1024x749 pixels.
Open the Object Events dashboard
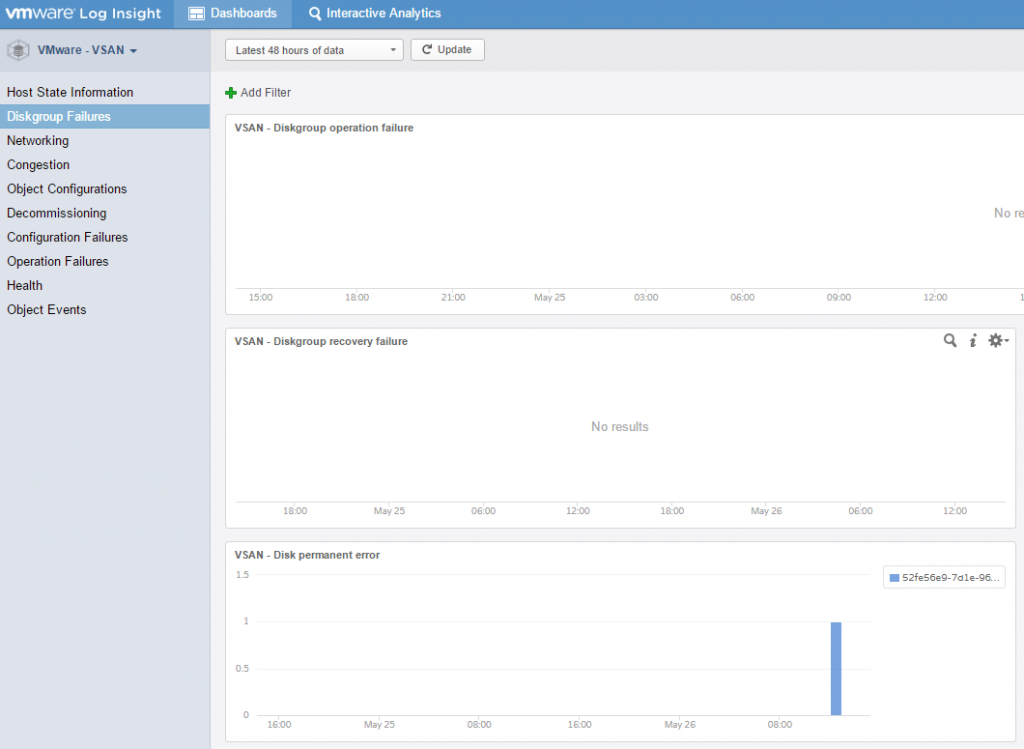(x=104, y=310)
